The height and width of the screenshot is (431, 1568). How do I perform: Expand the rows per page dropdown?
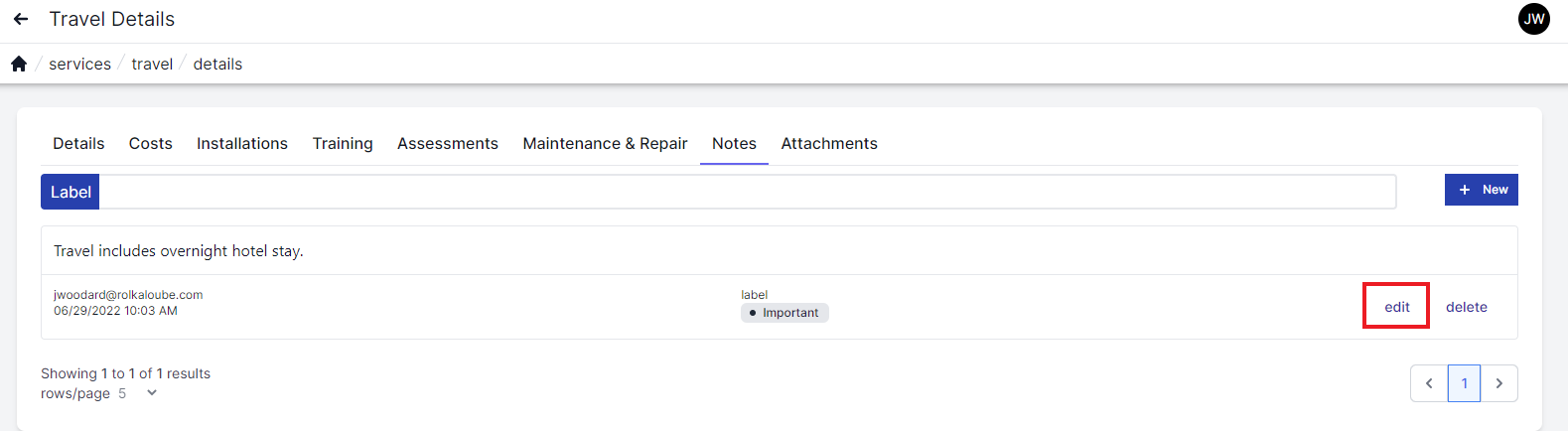coord(151,393)
